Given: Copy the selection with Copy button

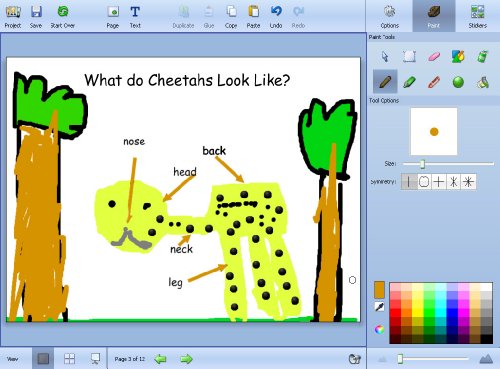Looking at the screenshot, I should 231,17.
